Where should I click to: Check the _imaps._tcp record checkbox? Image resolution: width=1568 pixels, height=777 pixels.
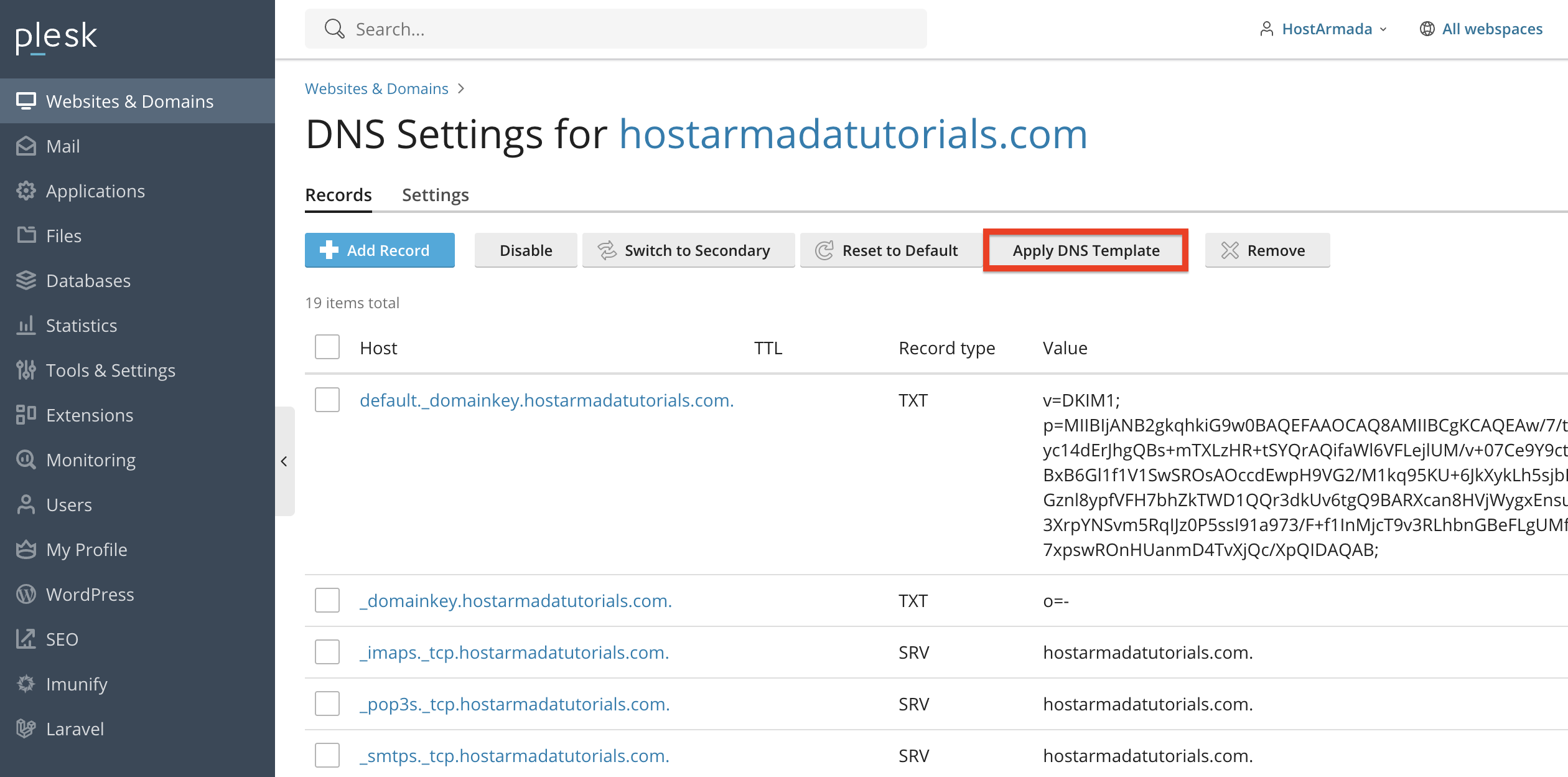[x=327, y=652]
